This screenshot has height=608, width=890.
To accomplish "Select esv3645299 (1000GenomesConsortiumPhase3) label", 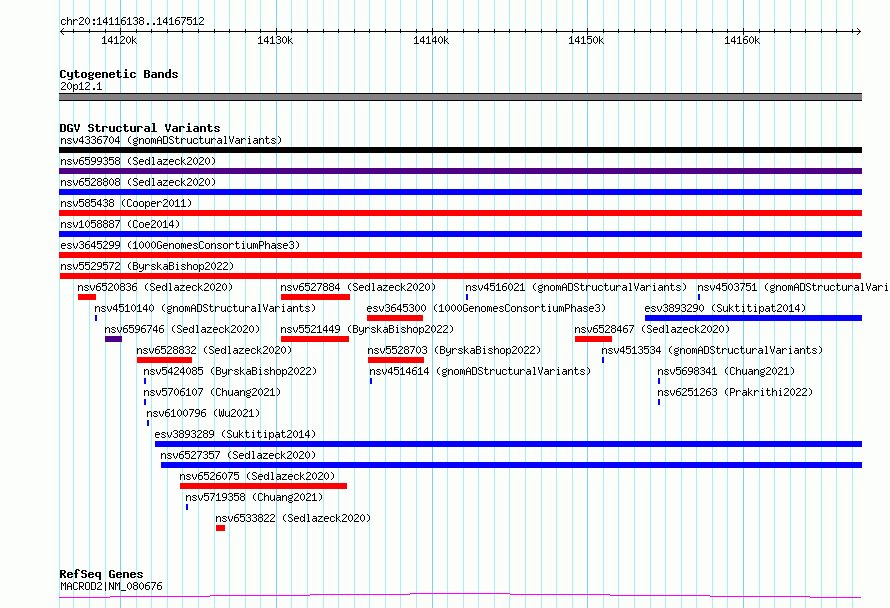I will pyautogui.click(x=180, y=245).
